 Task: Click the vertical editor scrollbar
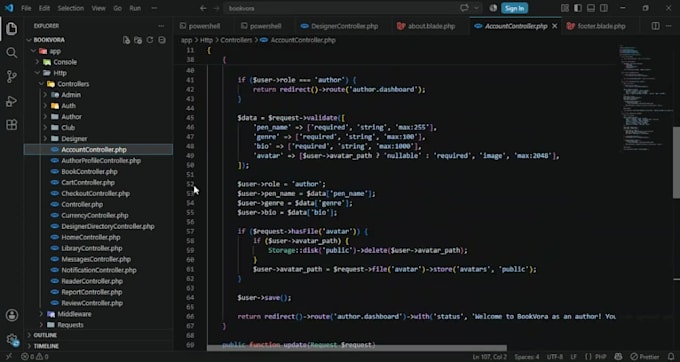pyautogui.click(x=676, y=162)
